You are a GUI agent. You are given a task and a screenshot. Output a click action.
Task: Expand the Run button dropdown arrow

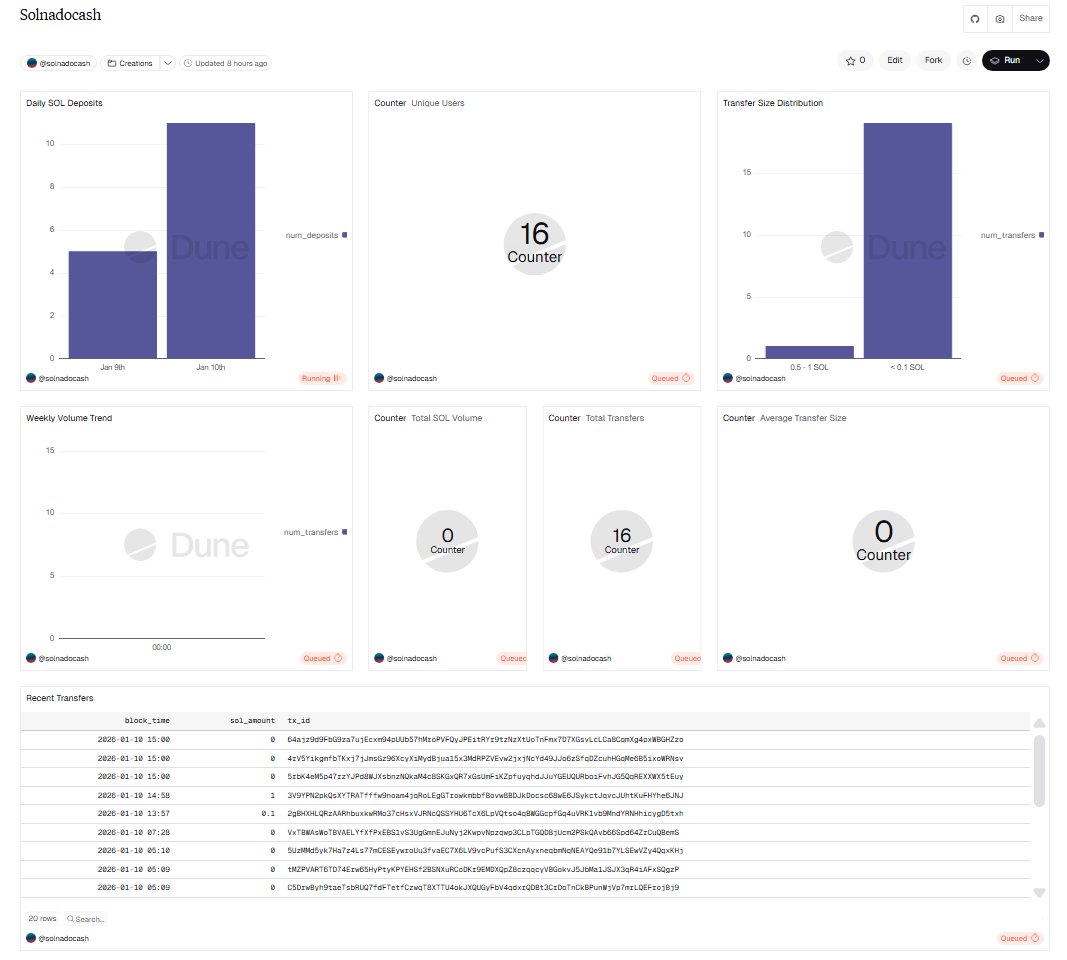pos(1040,61)
